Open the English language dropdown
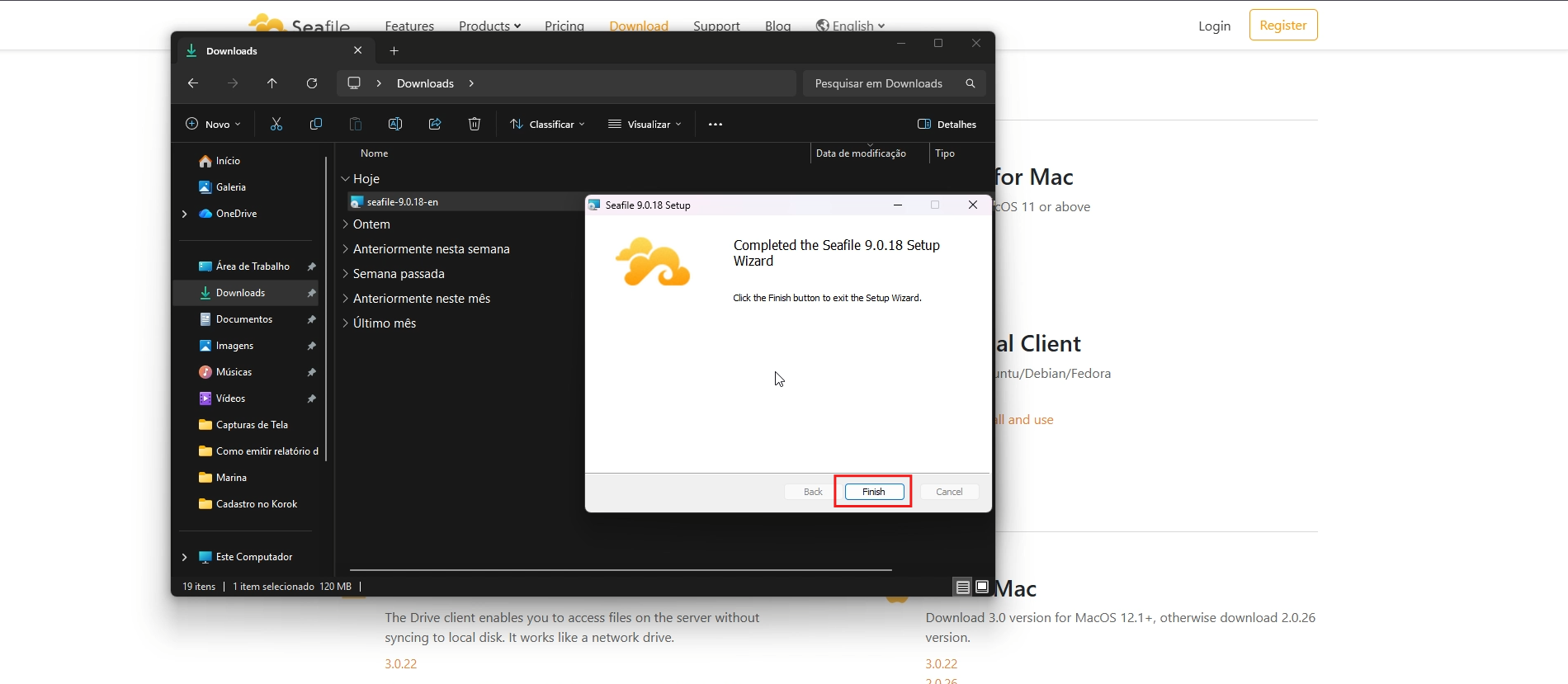 coord(850,26)
